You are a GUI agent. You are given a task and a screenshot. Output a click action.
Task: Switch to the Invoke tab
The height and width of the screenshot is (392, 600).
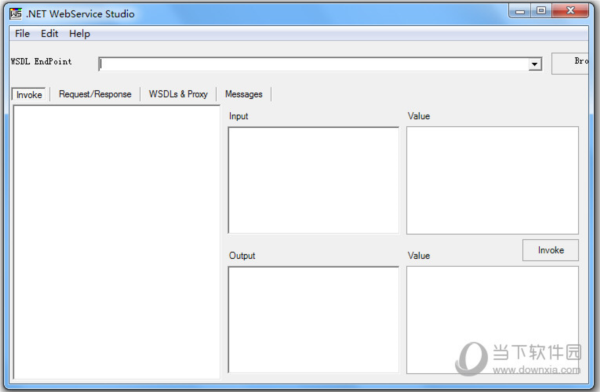click(x=29, y=95)
